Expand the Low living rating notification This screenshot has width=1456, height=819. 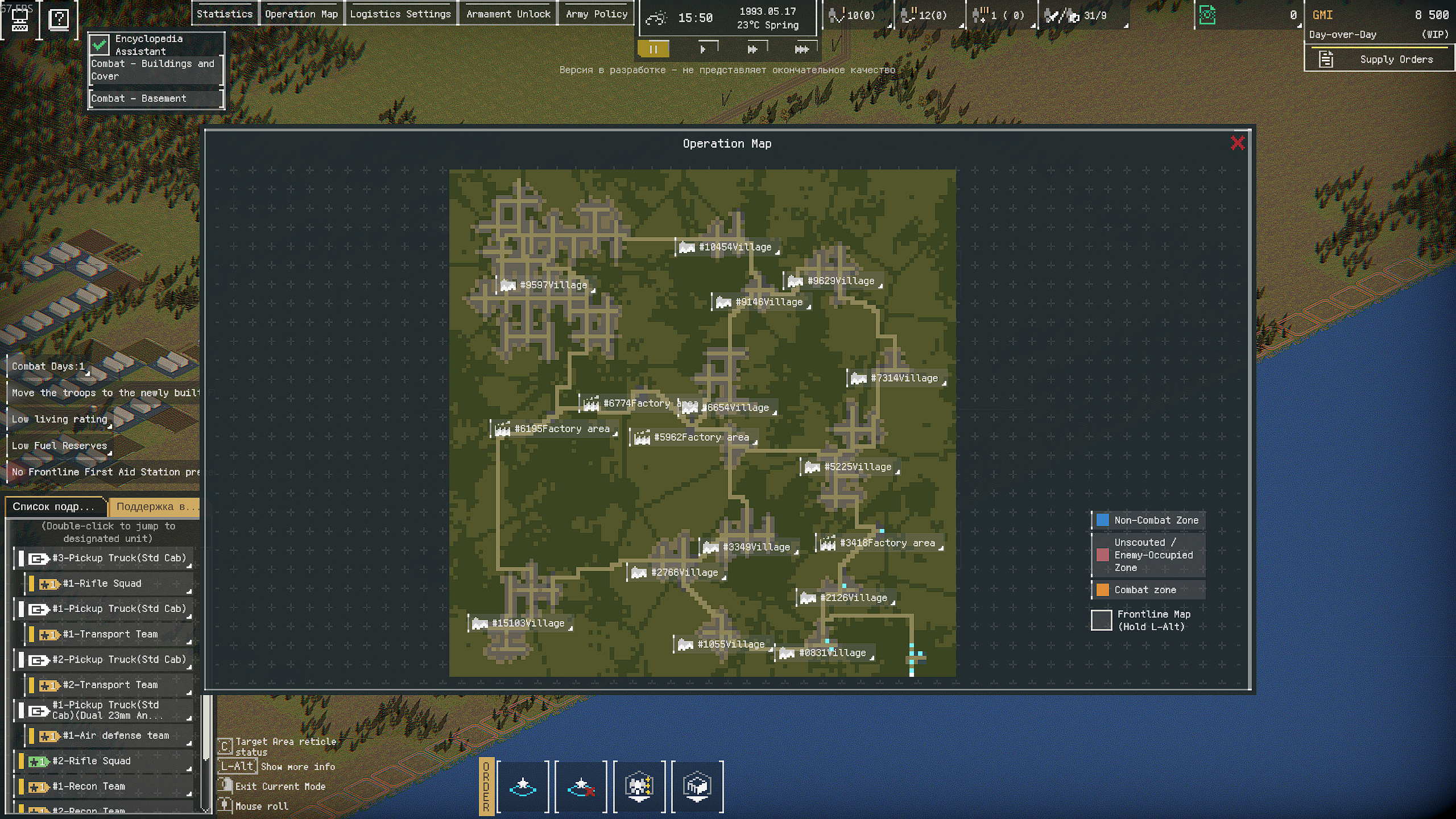tap(60, 419)
